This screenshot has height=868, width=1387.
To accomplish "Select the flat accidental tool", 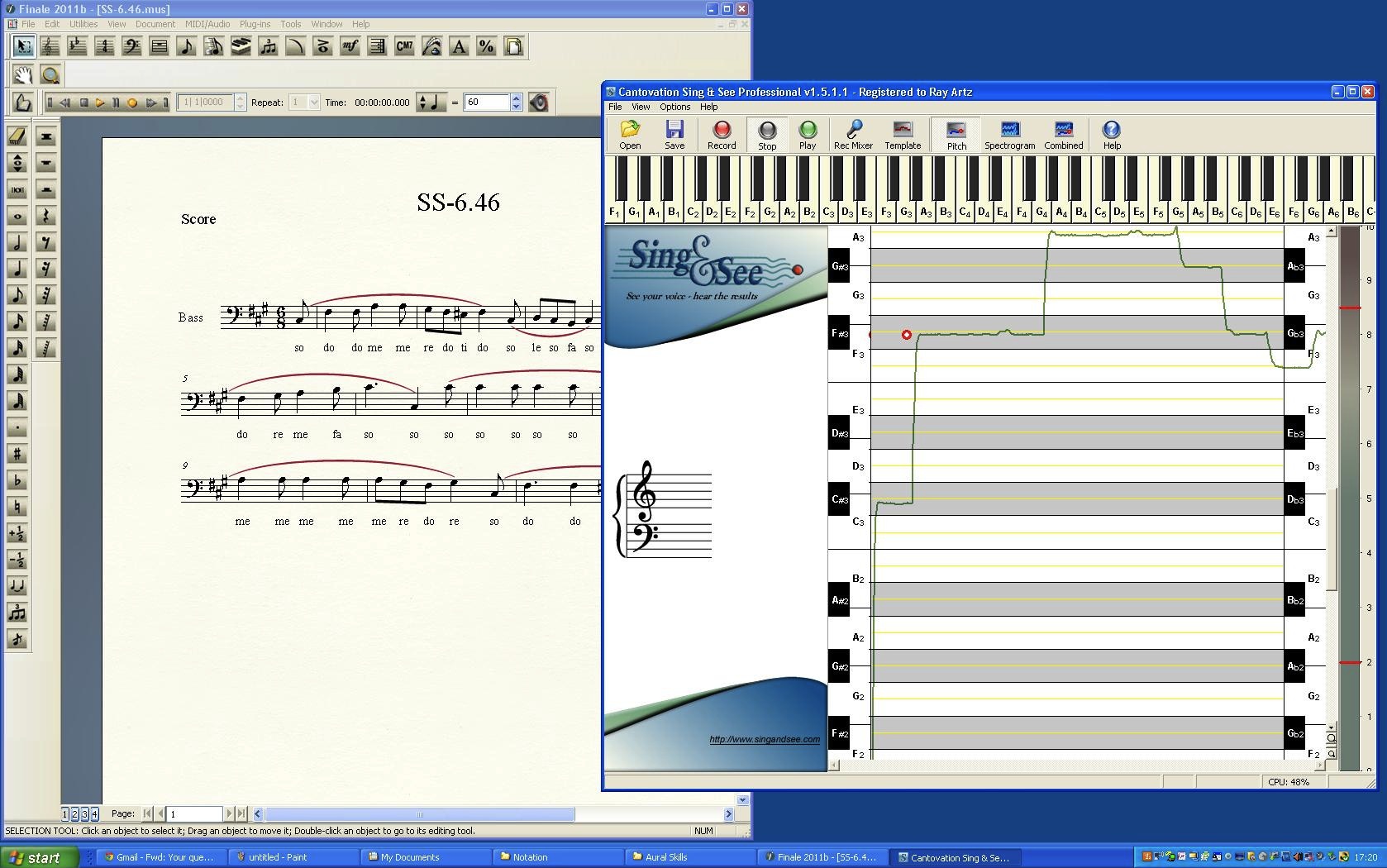I will point(17,480).
